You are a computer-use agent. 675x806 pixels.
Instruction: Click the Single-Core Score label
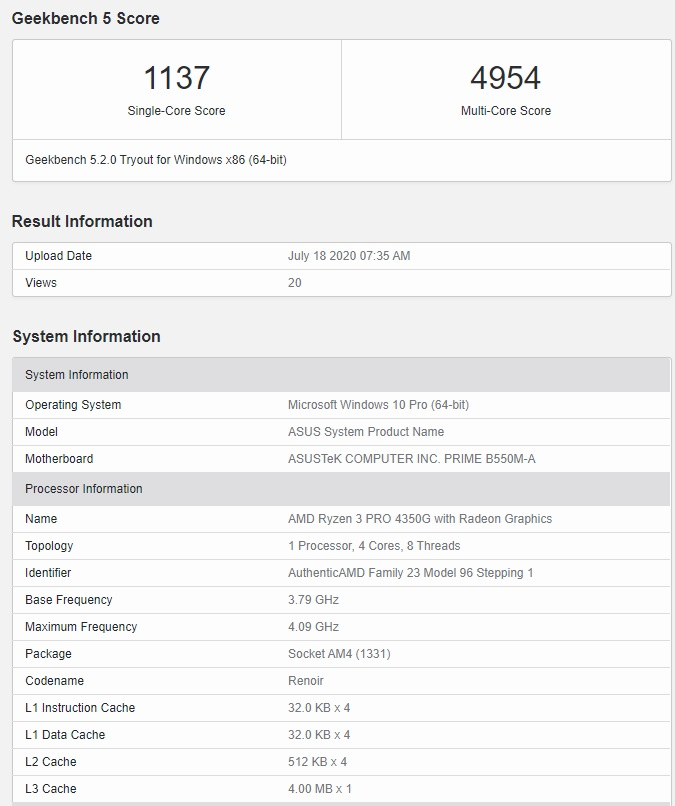click(176, 111)
